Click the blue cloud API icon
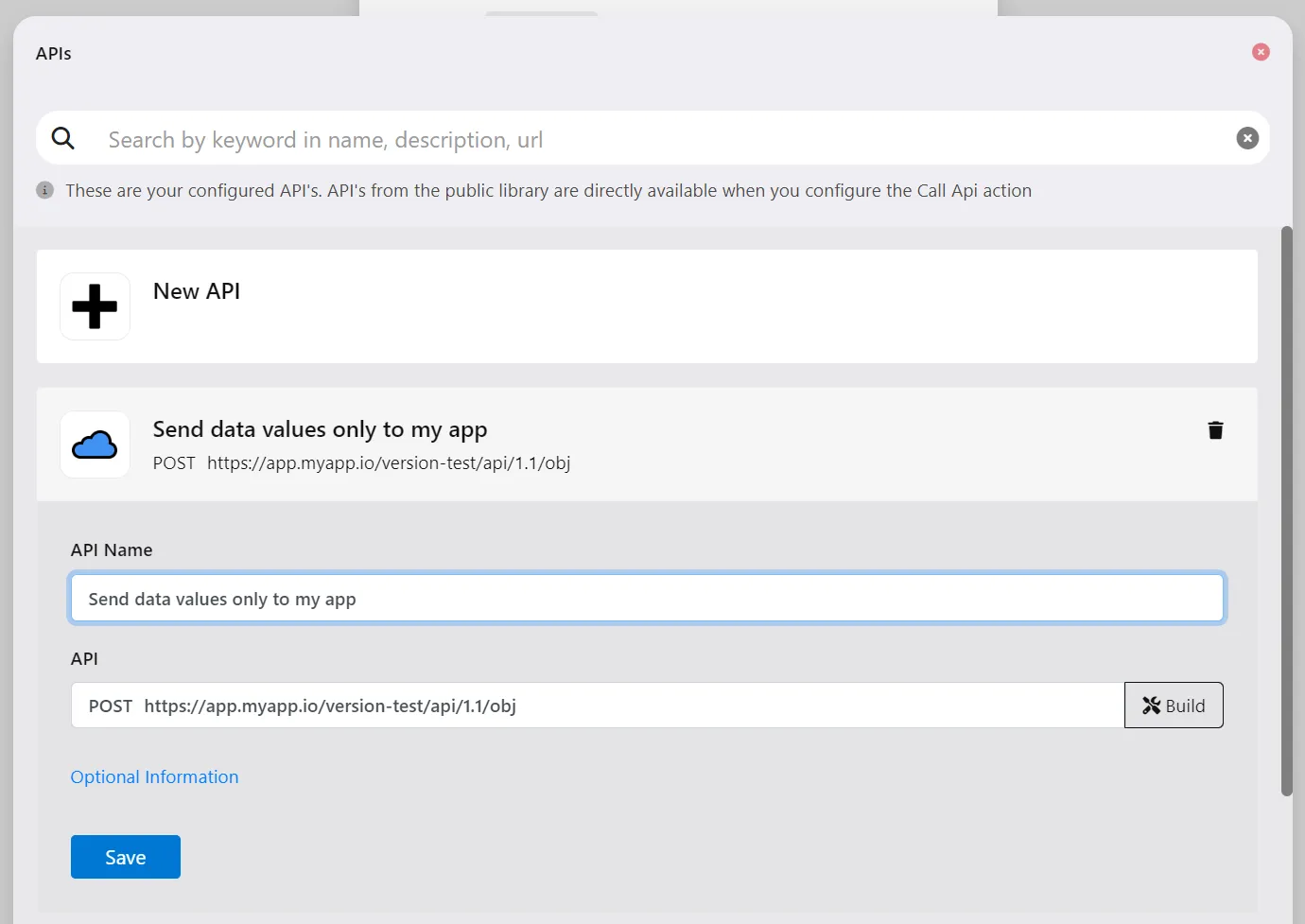Image resolution: width=1305 pixels, height=924 pixels. coord(95,445)
